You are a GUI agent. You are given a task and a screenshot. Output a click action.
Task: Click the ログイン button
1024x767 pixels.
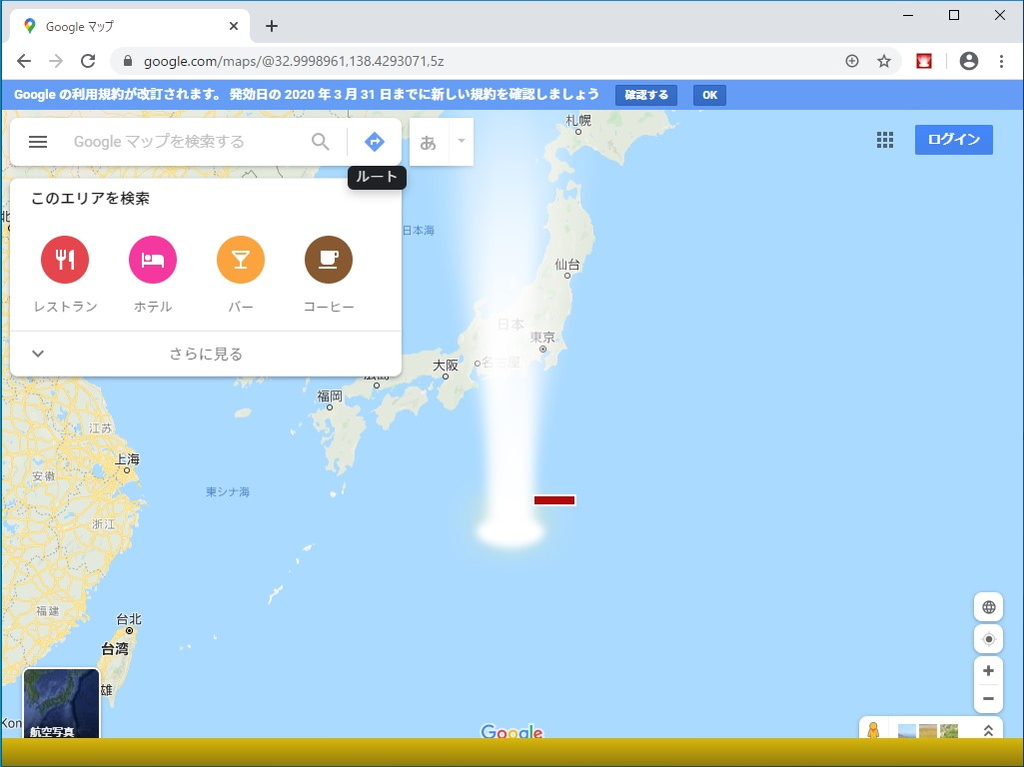pos(953,140)
